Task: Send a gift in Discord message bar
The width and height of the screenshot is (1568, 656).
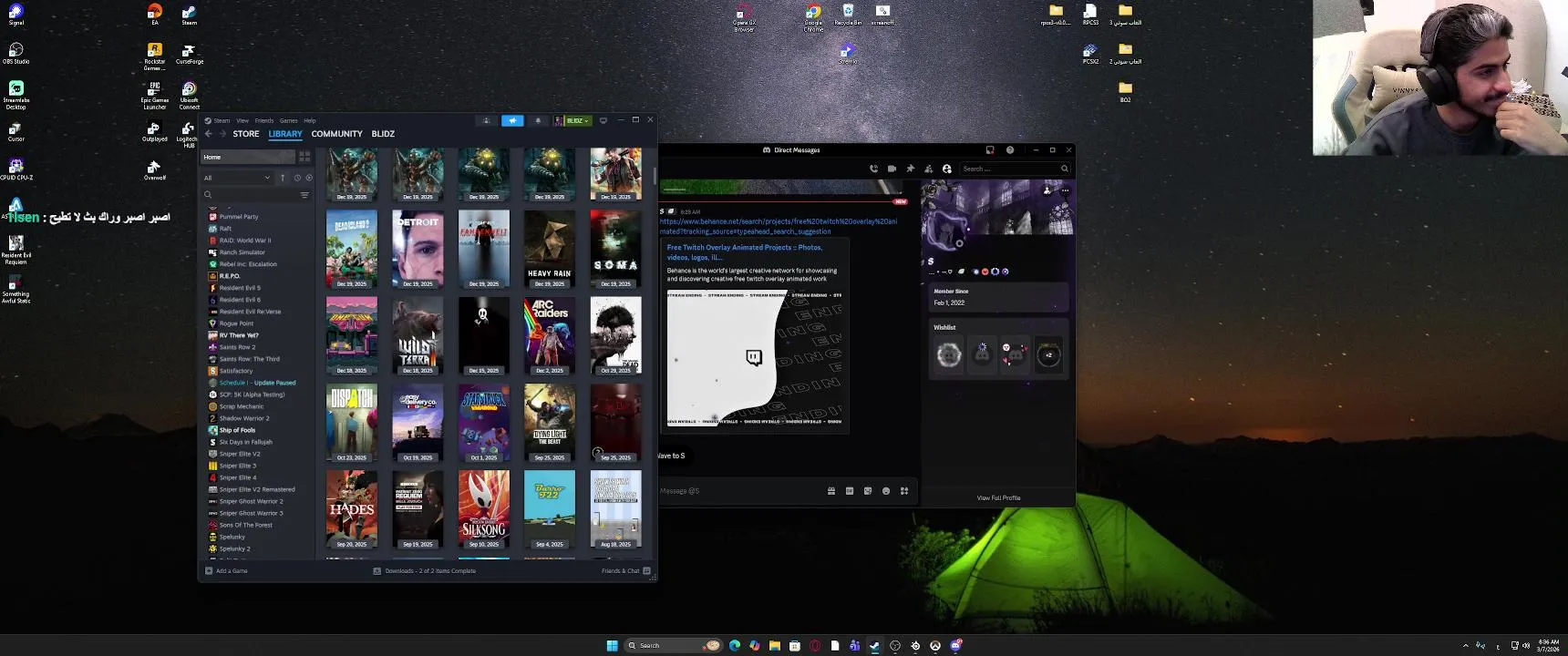Action: click(831, 491)
